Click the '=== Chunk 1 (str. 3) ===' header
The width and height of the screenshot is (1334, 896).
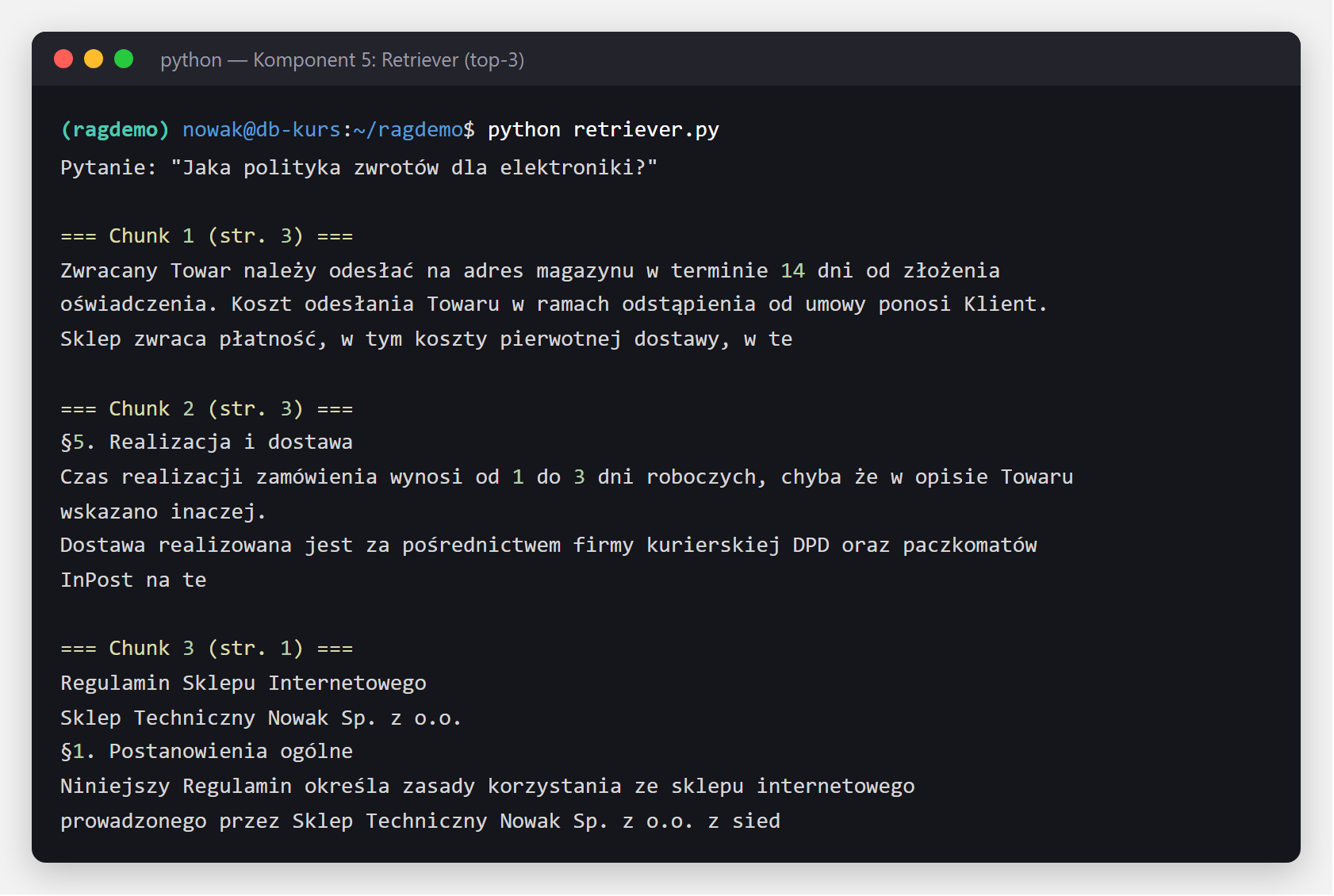tap(207, 235)
